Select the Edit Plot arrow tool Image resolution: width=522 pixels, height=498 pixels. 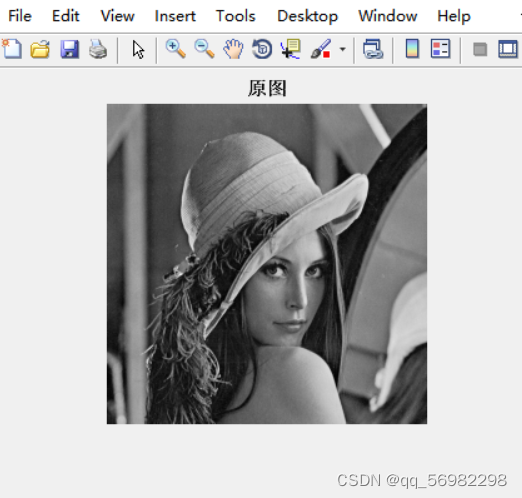pyautogui.click(x=138, y=50)
